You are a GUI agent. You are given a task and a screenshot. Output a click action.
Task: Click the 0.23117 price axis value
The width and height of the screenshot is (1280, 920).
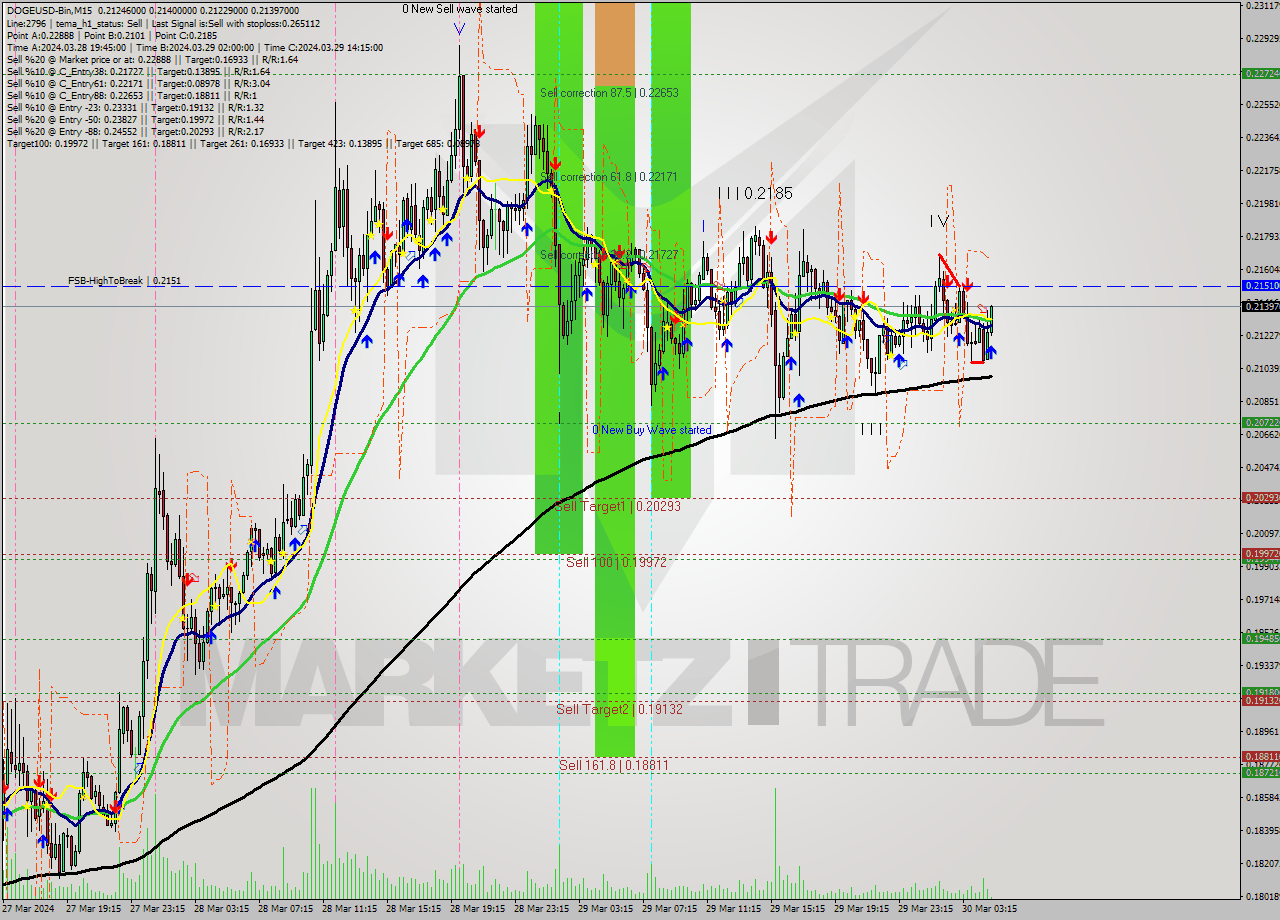pos(1262,6)
